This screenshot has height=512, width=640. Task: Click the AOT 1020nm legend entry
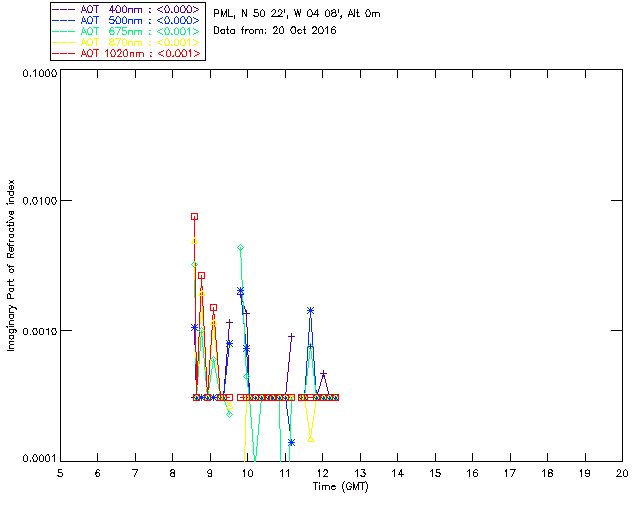(x=126, y=53)
